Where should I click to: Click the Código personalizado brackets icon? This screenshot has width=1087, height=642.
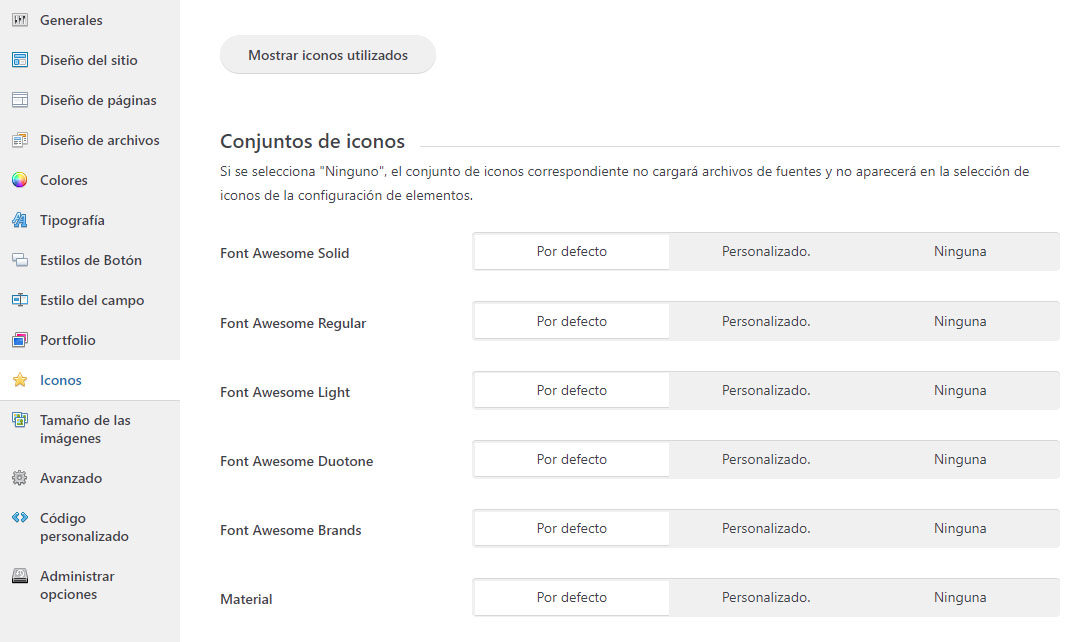20,517
